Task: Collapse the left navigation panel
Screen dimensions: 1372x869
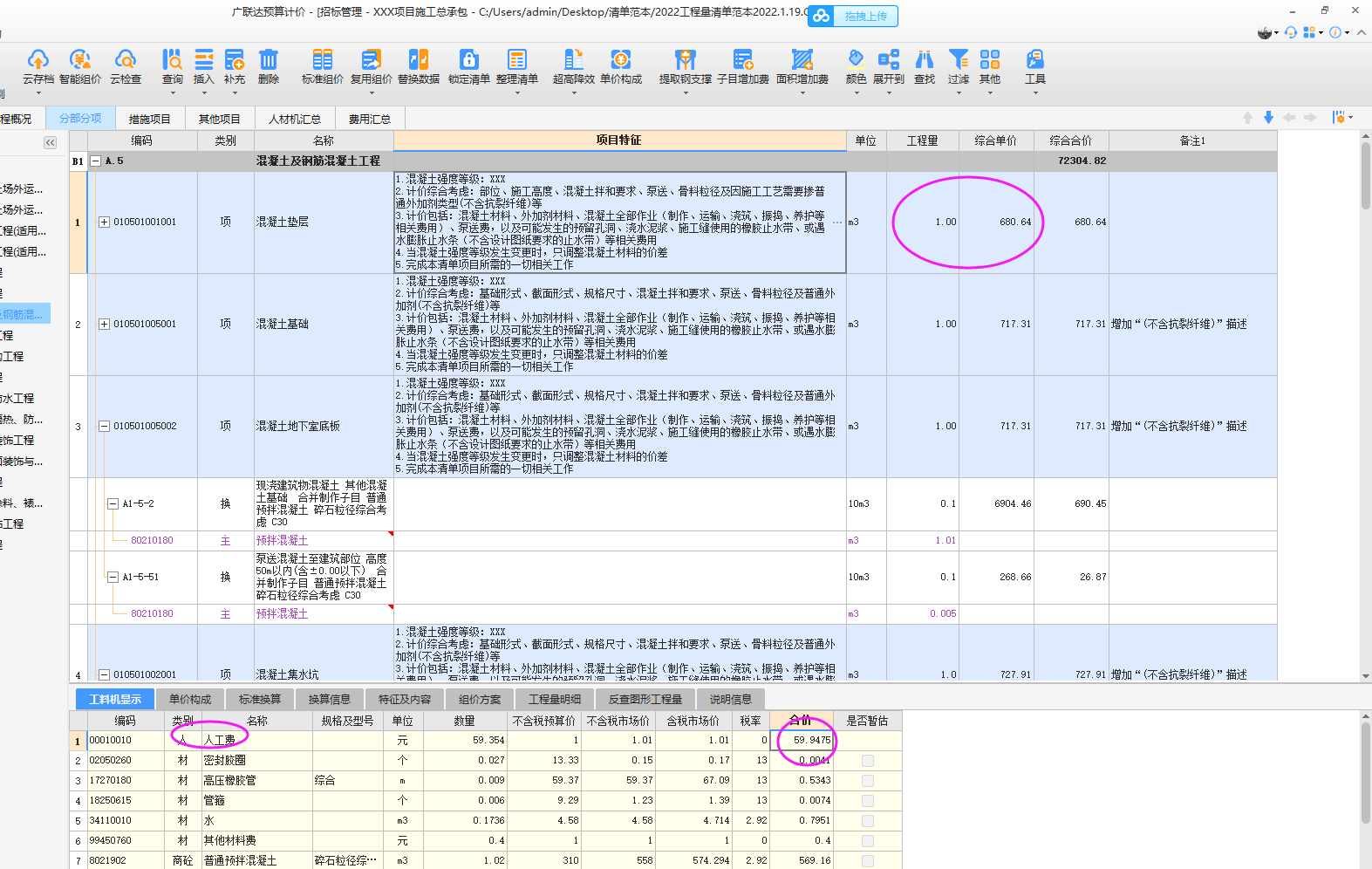Action: point(50,142)
